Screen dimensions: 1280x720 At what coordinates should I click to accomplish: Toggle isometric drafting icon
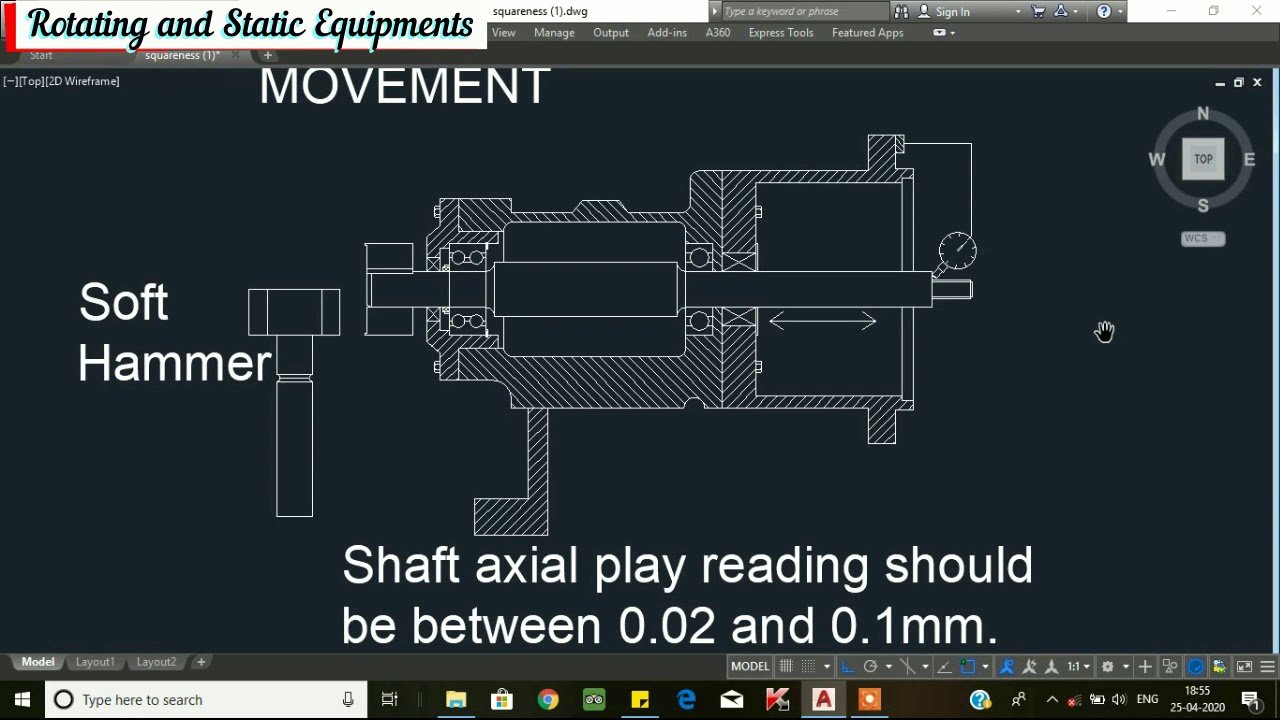tap(908, 666)
